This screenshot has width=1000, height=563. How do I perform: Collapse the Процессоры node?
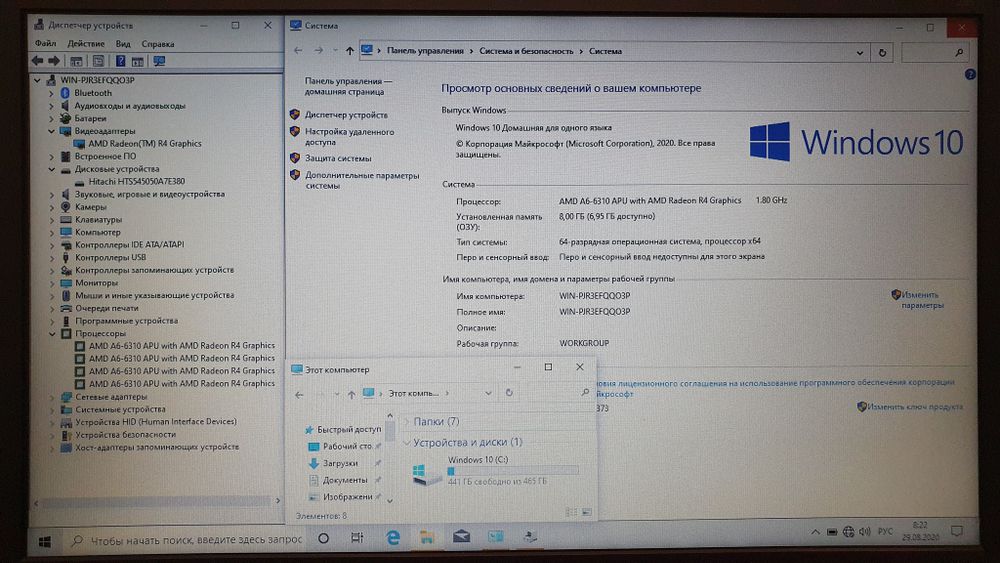click(x=52, y=333)
